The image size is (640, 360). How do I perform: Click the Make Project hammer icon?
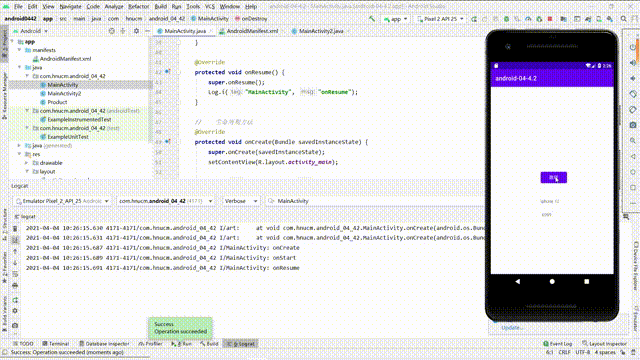(x=372, y=19)
